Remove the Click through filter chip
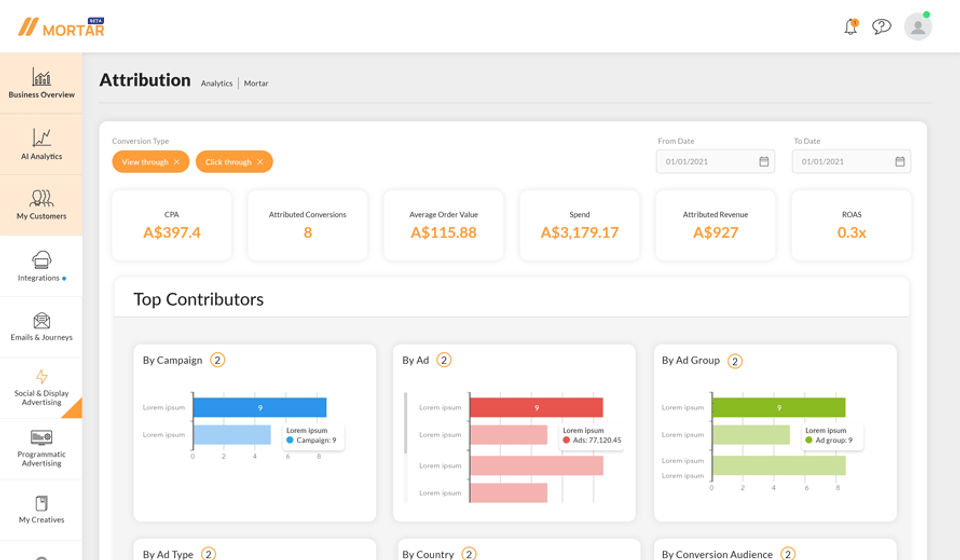Viewport: 960px width, 560px height. [260, 162]
